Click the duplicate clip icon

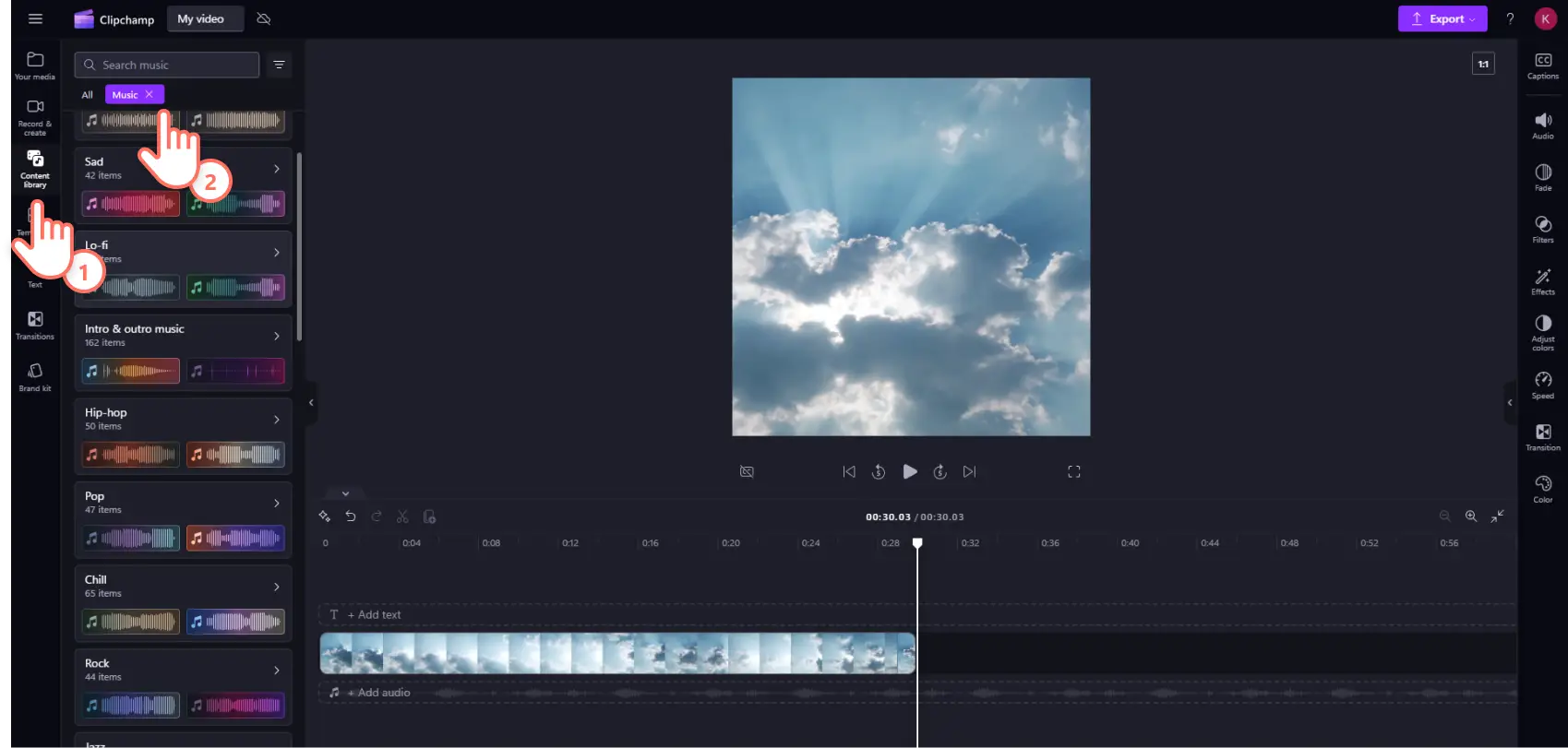point(429,516)
